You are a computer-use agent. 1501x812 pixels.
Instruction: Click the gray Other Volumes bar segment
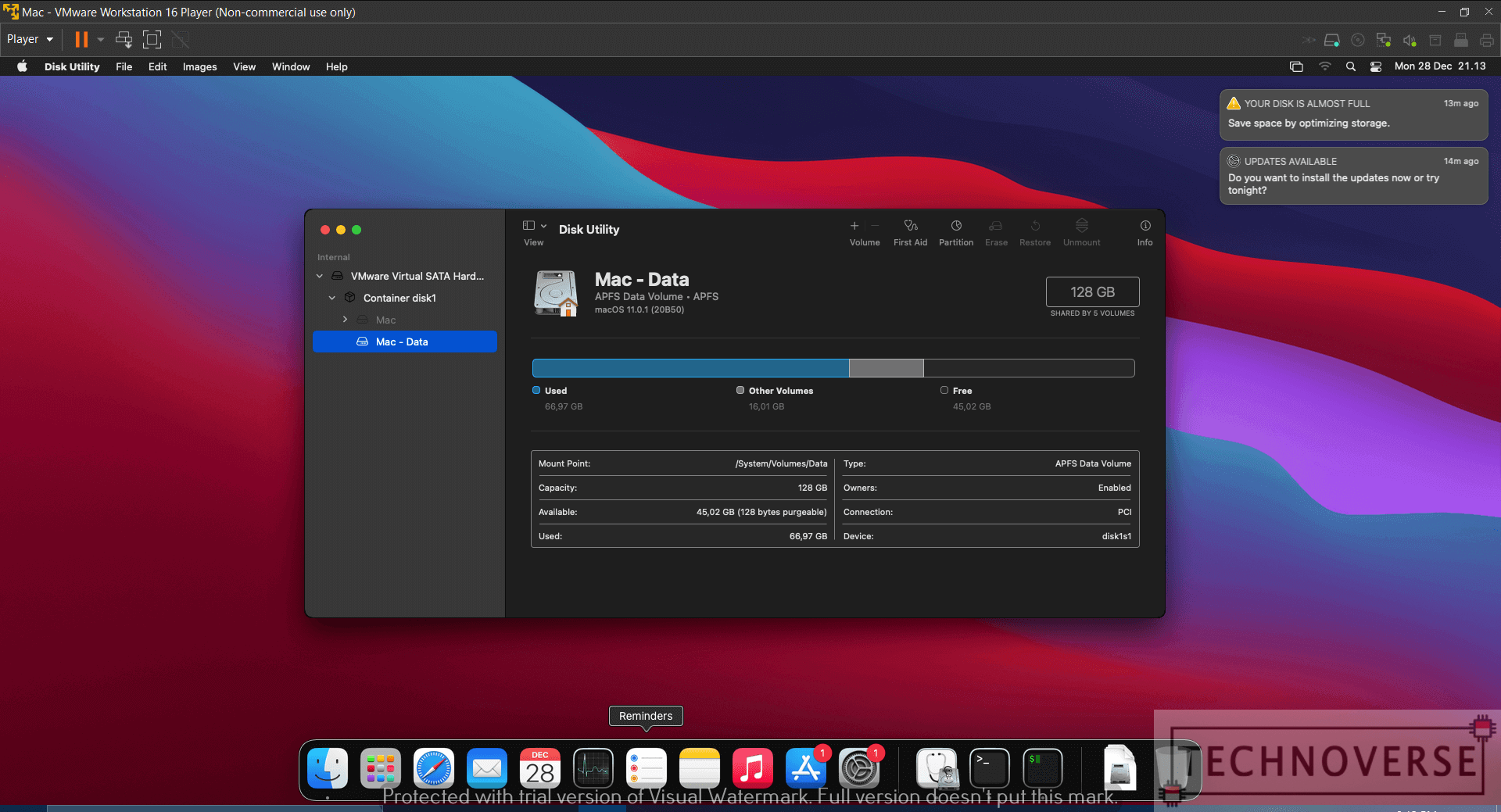click(887, 368)
